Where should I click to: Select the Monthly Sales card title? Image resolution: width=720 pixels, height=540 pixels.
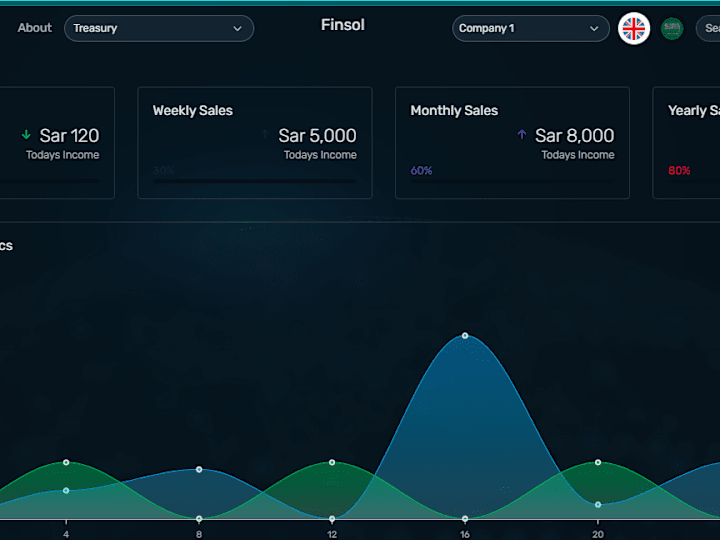(x=454, y=111)
